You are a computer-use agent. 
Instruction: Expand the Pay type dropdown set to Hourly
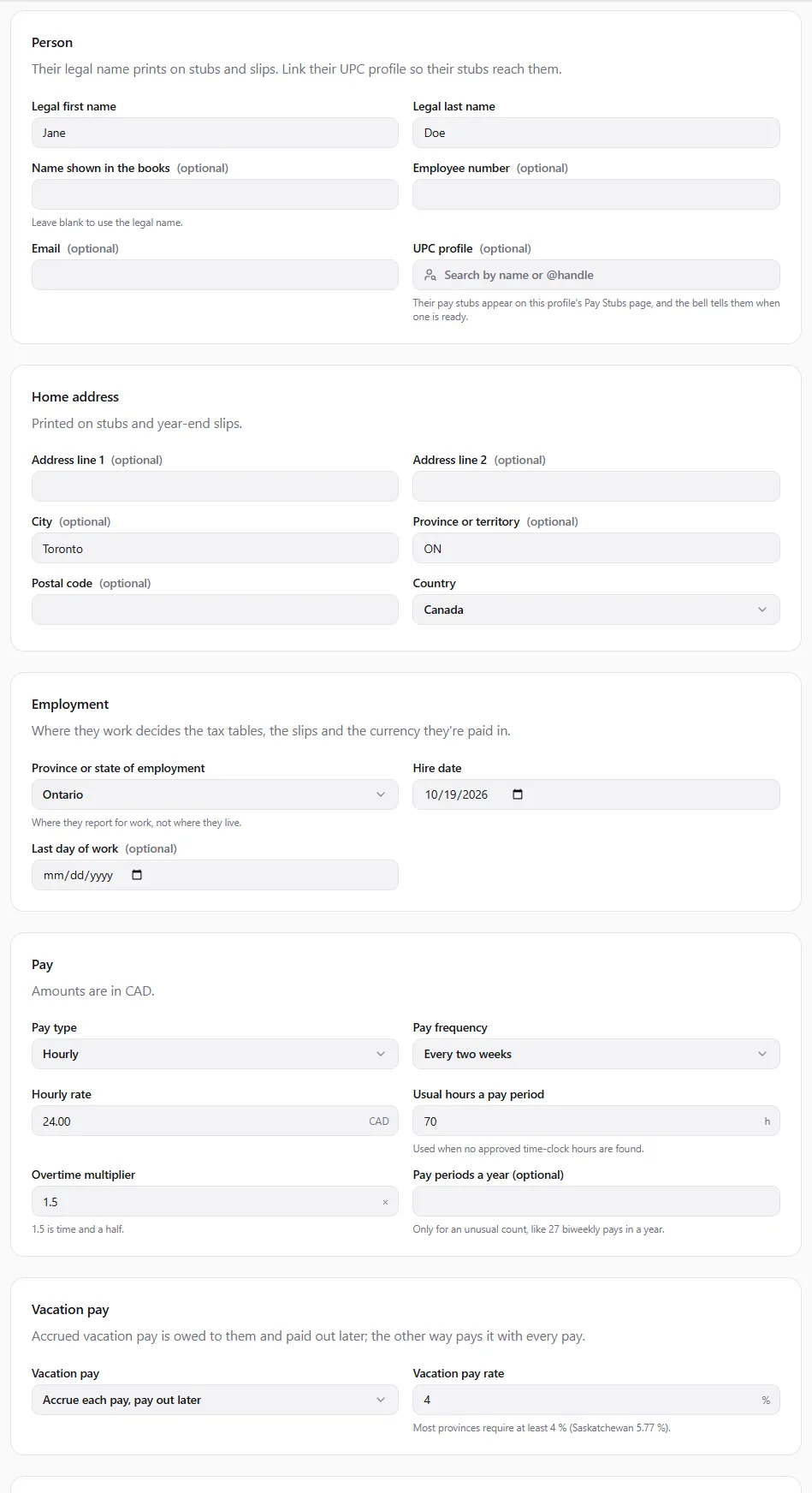coord(215,1054)
